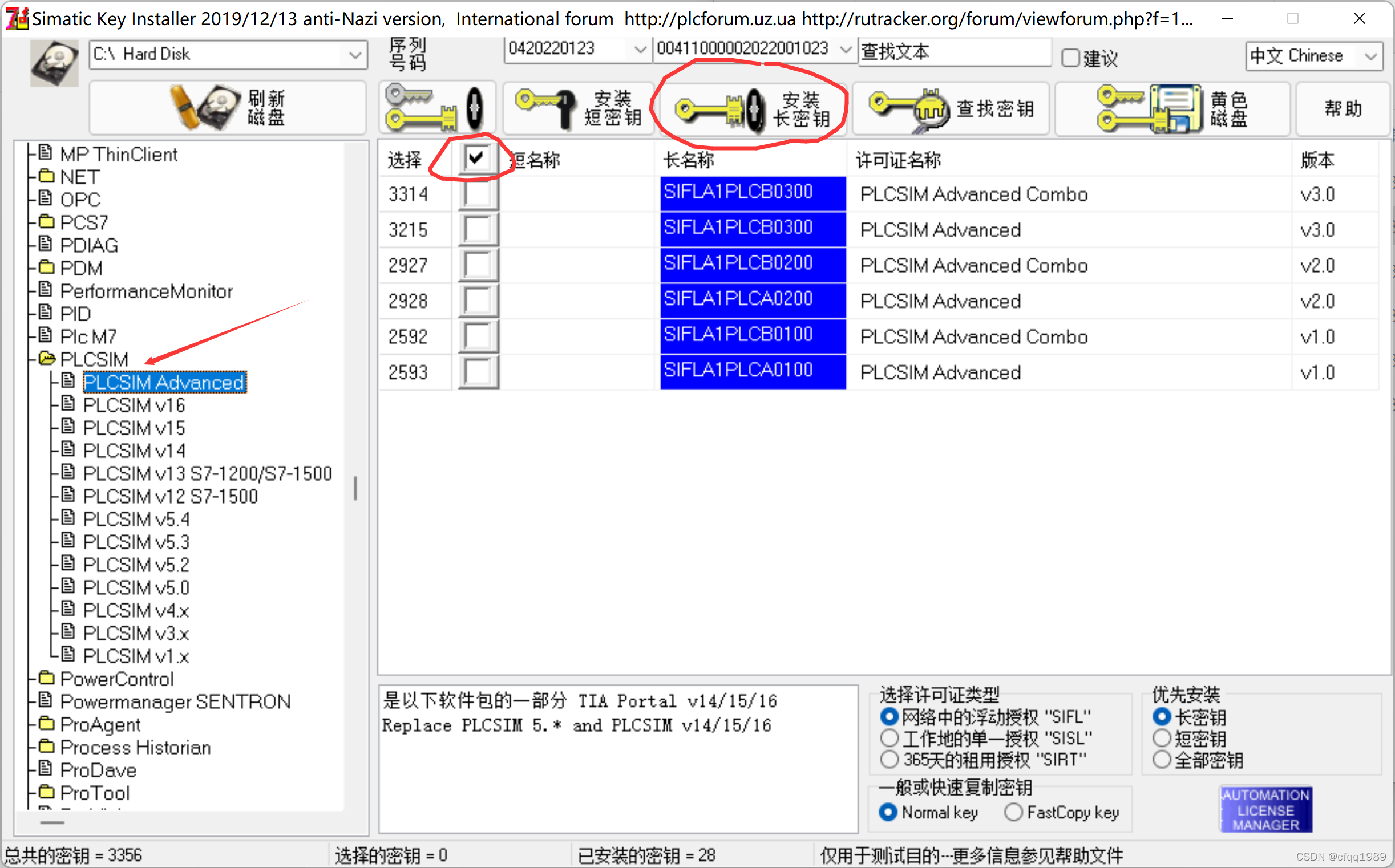Click Find Key (查找密钥) icon button
The height and width of the screenshot is (868, 1395).
point(951,108)
